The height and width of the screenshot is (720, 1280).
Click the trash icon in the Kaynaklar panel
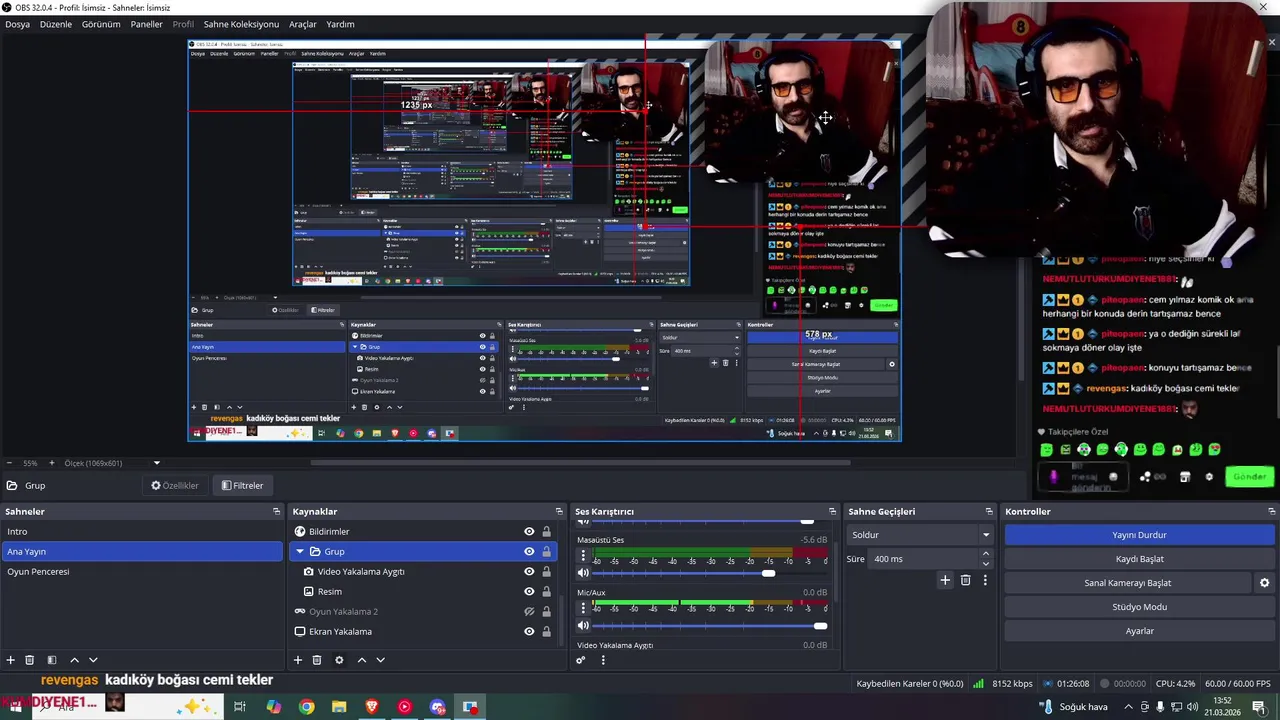click(x=317, y=660)
